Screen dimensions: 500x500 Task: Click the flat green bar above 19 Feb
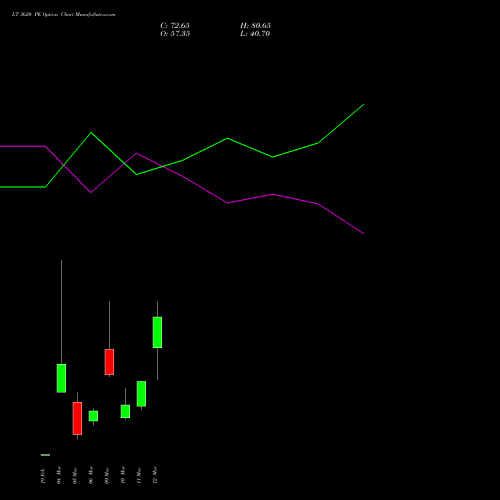(x=45, y=455)
